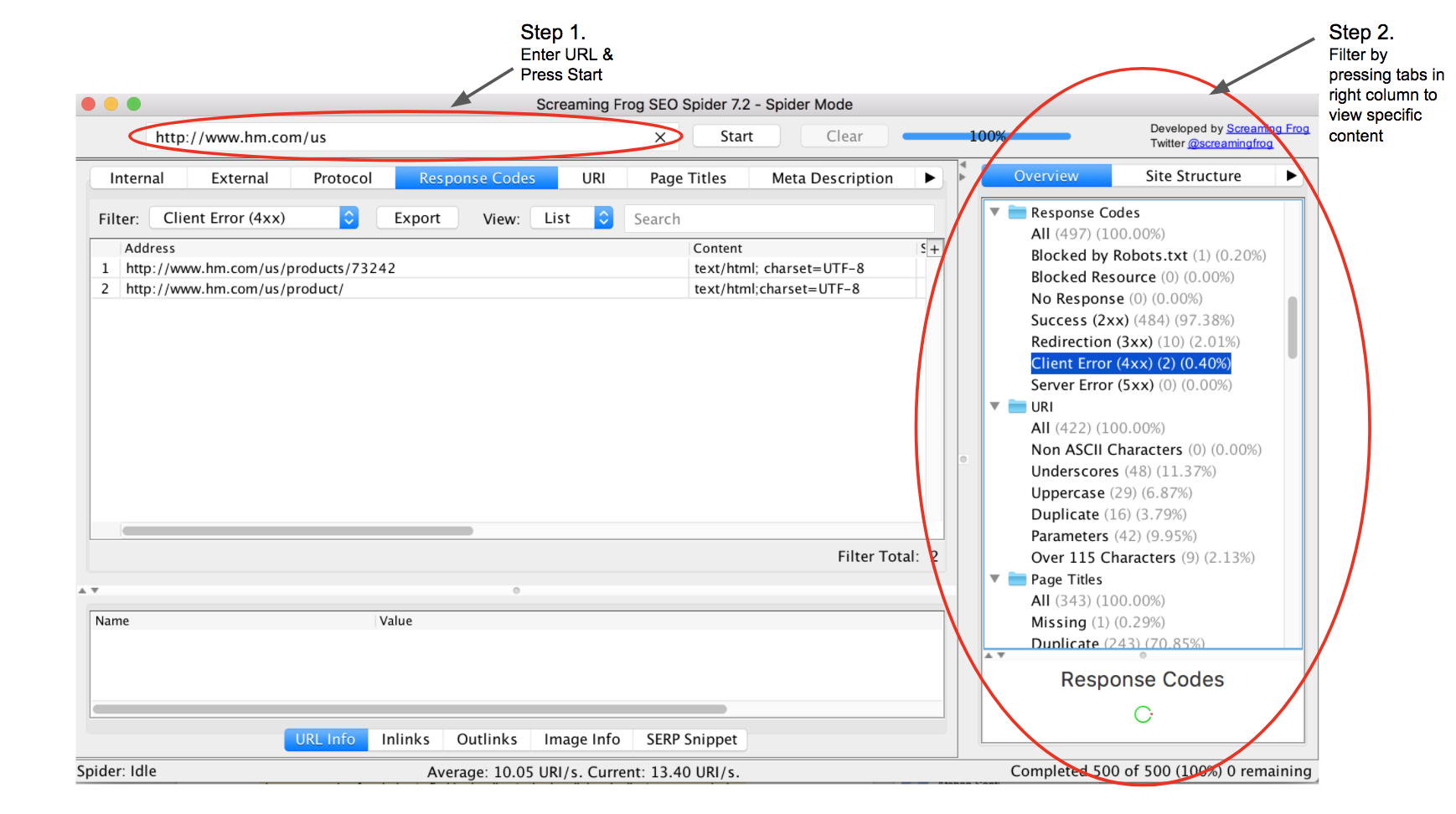Screen dimensions: 1456x814
Task: Select Underscores (48) filter
Action: (x=1123, y=471)
